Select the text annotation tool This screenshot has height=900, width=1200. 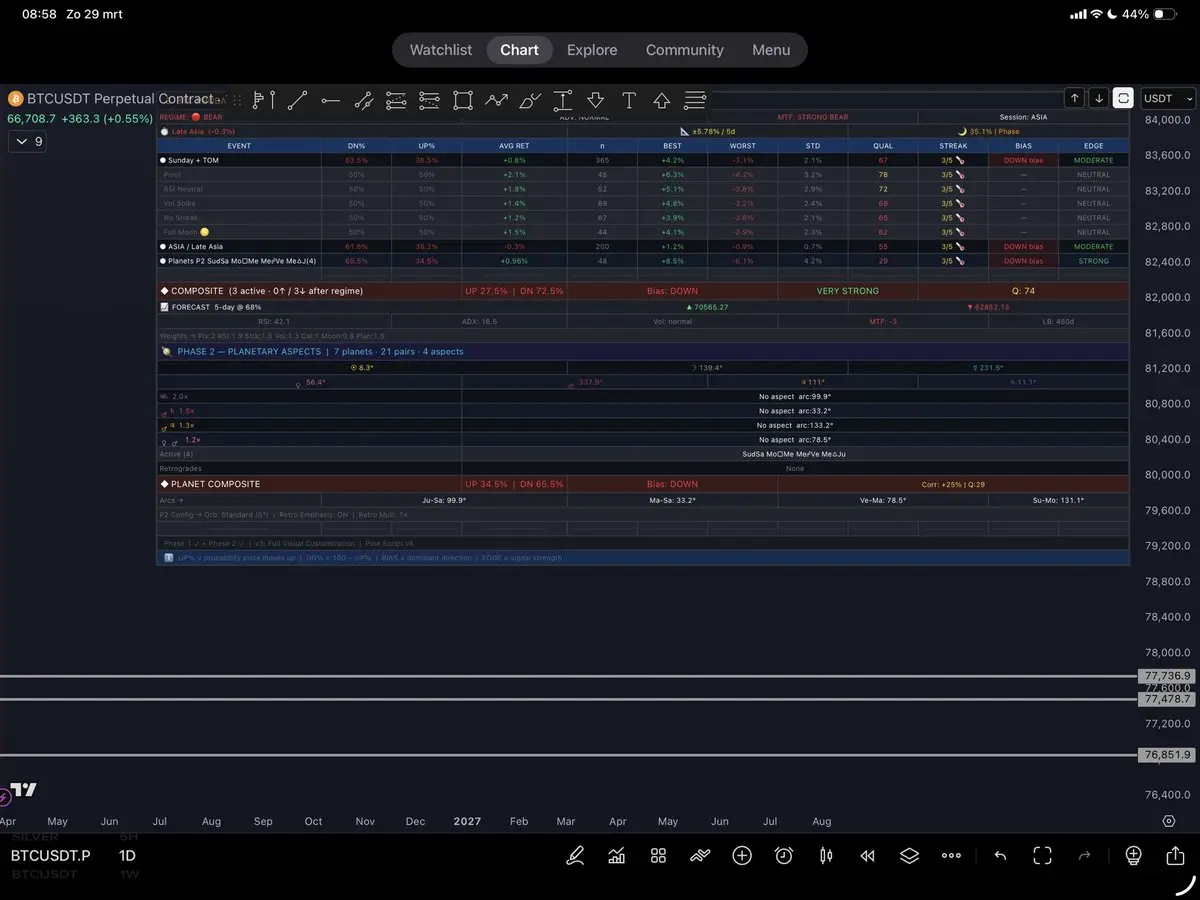[629, 100]
